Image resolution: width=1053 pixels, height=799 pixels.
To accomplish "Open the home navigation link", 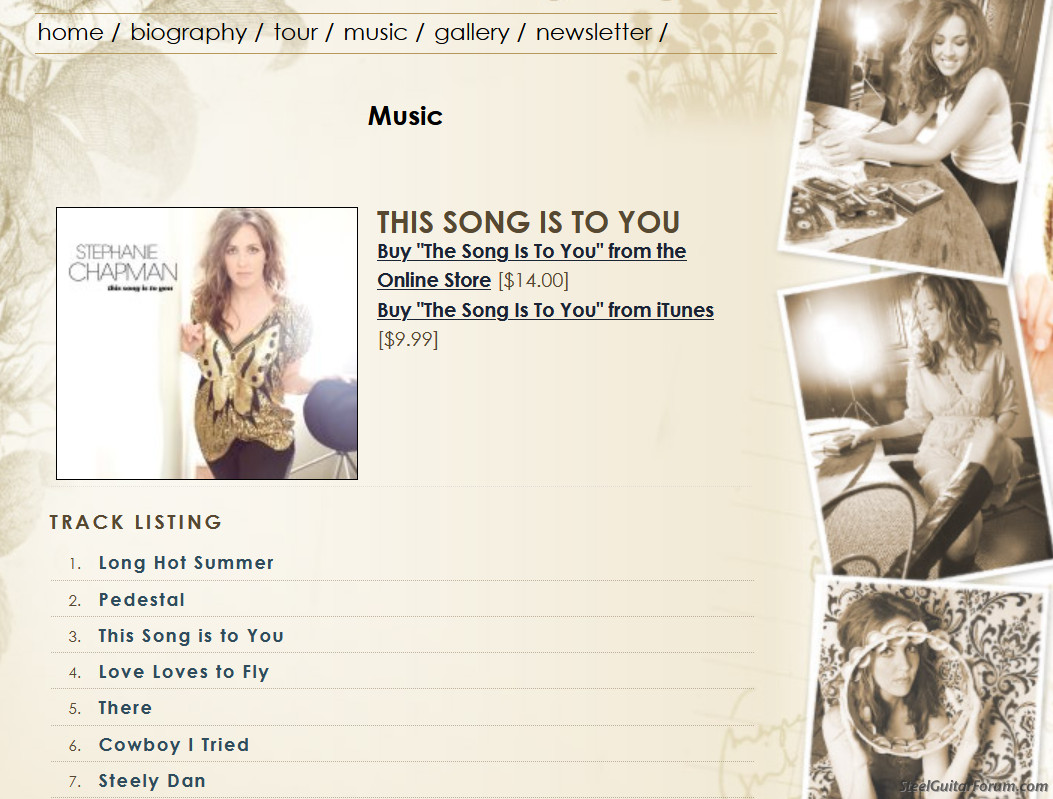I will coord(71,32).
